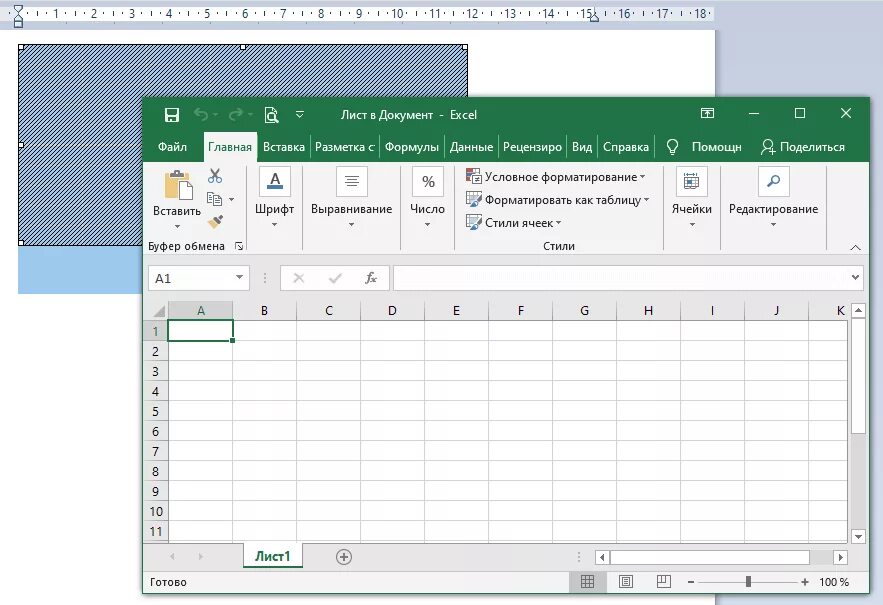
Task: Open the Copy dropdown arrow
Action: [231, 199]
